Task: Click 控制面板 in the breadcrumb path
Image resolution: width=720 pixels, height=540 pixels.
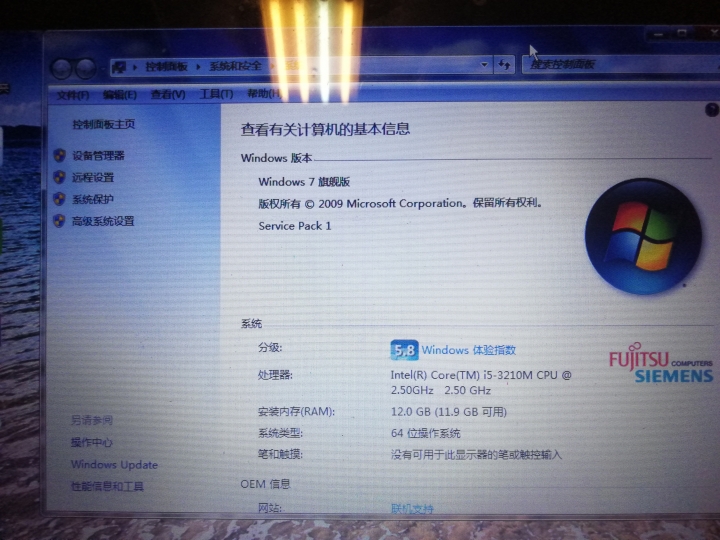Action: pyautogui.click(x=166, y=67)
